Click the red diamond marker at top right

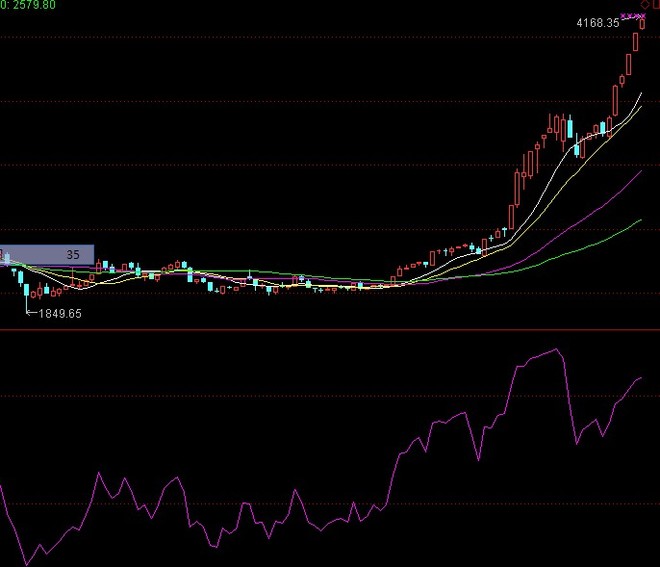tap(645, 5)
